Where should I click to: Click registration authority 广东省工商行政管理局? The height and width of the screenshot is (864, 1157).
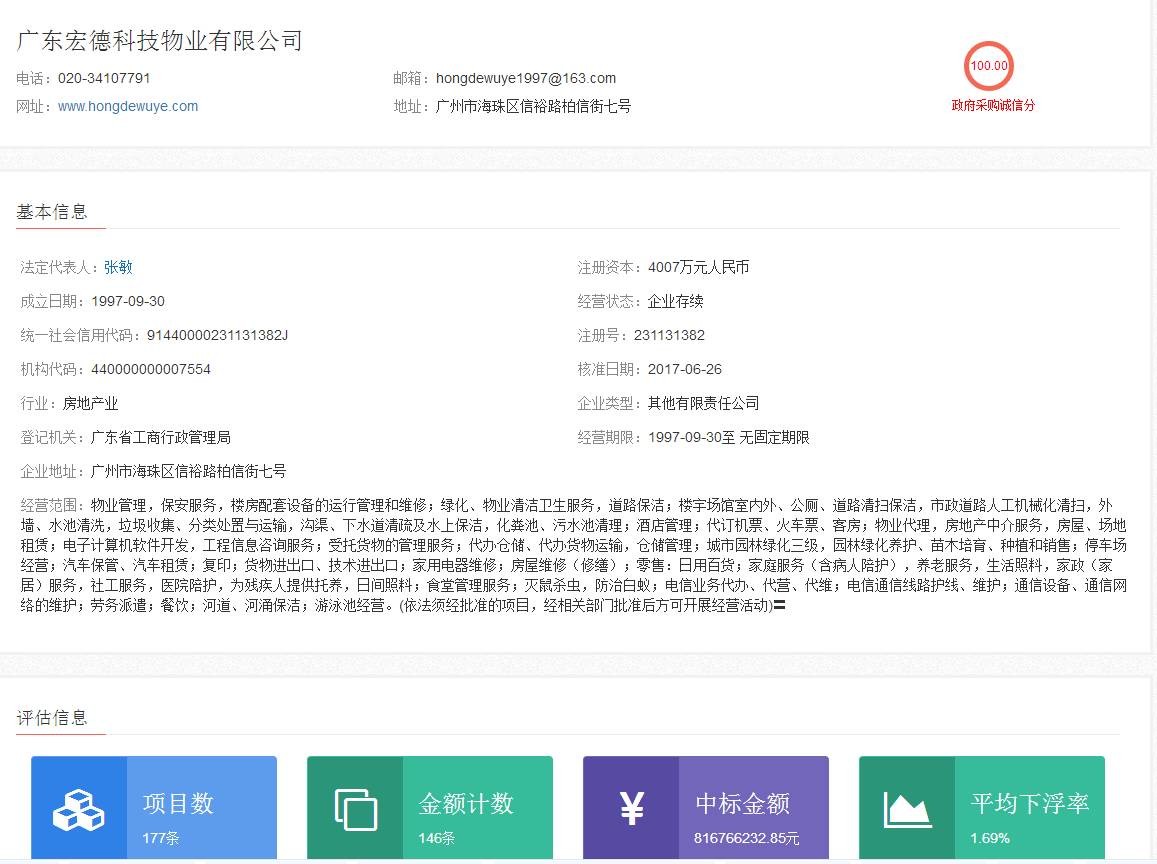pos(160,437)
